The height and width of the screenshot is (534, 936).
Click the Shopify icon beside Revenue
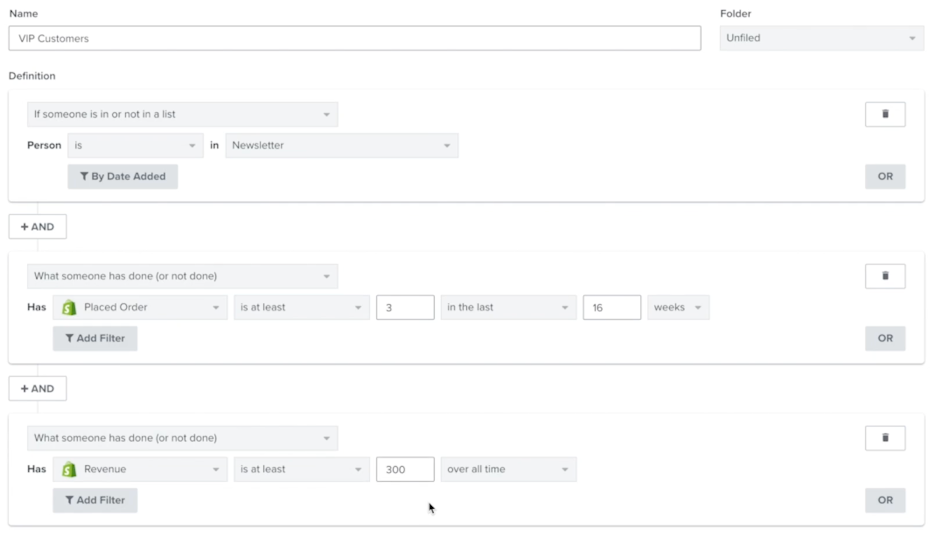69,470
